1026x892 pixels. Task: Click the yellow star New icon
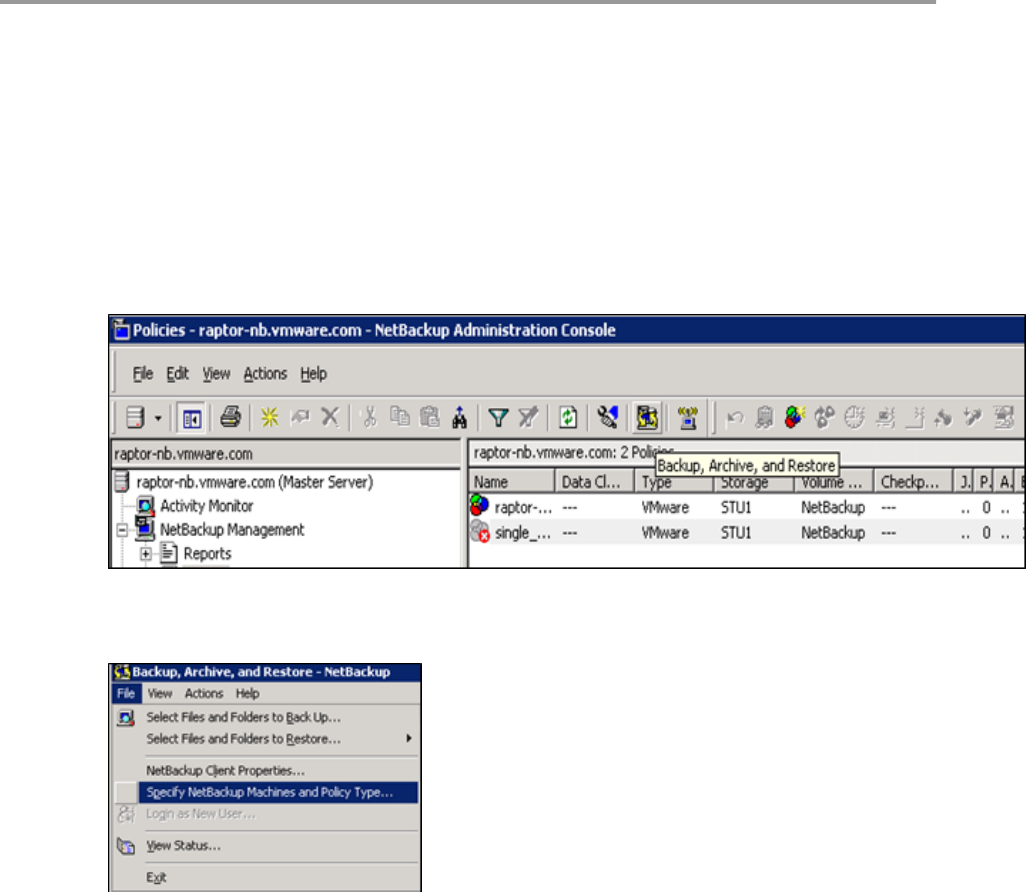pos(270,417)
